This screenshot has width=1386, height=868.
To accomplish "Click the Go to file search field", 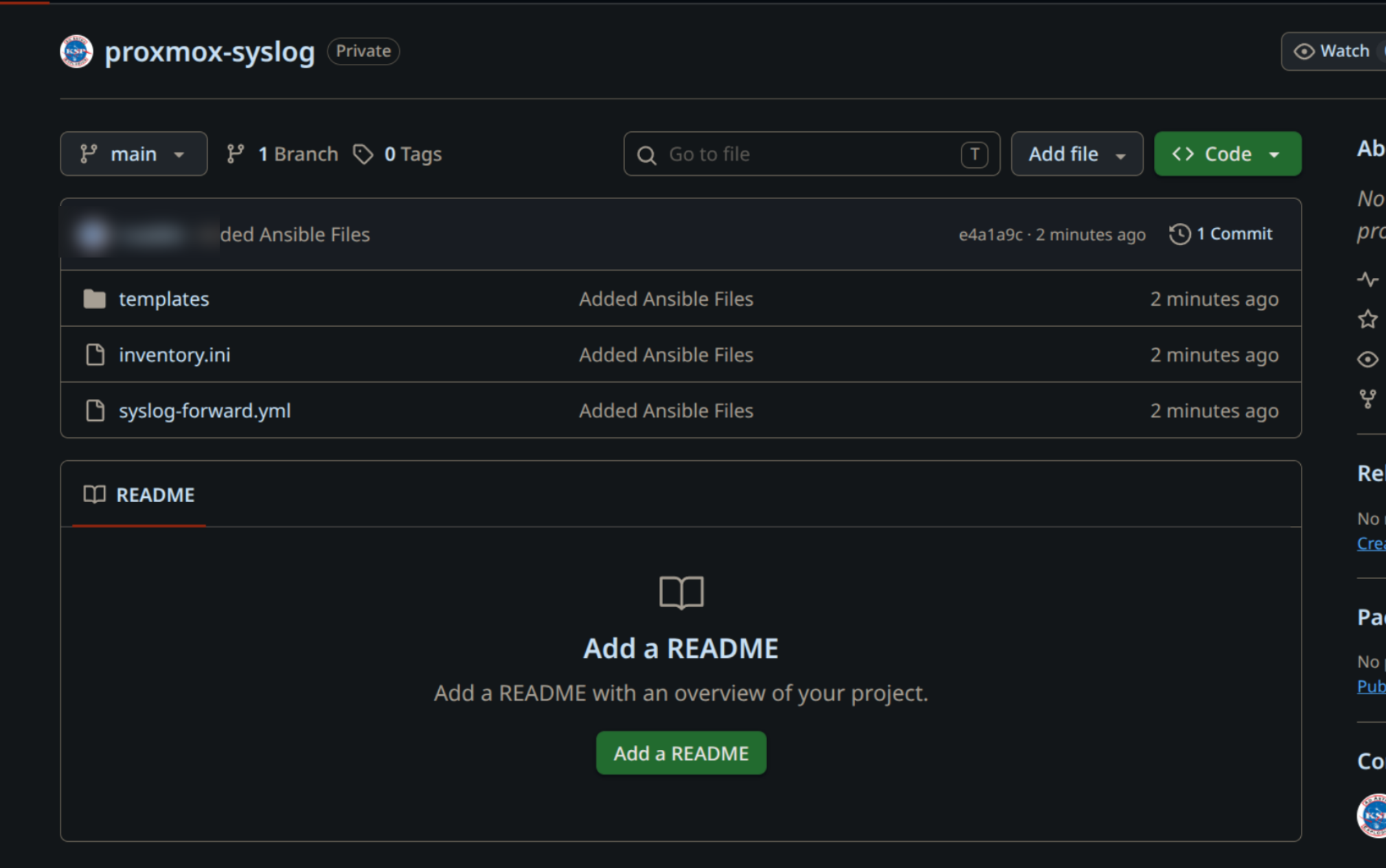I will [x=811, y=154].
